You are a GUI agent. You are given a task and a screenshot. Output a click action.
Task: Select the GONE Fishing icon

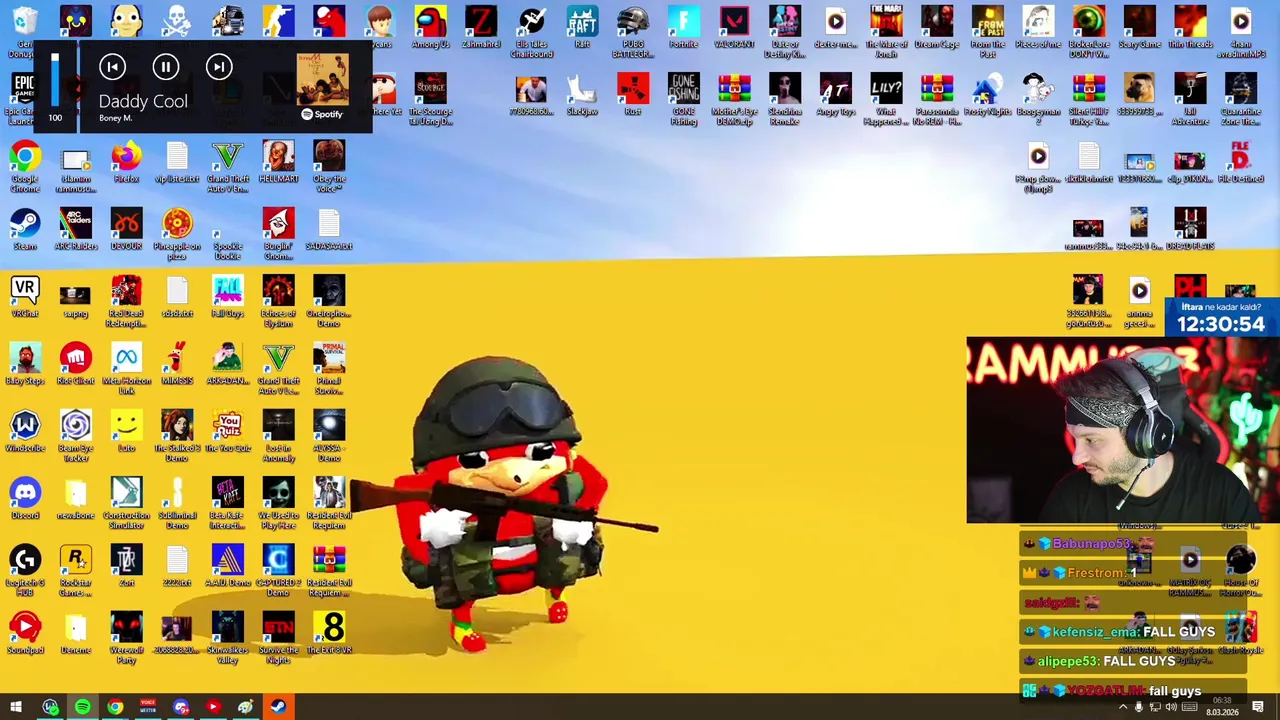(684, 99)
